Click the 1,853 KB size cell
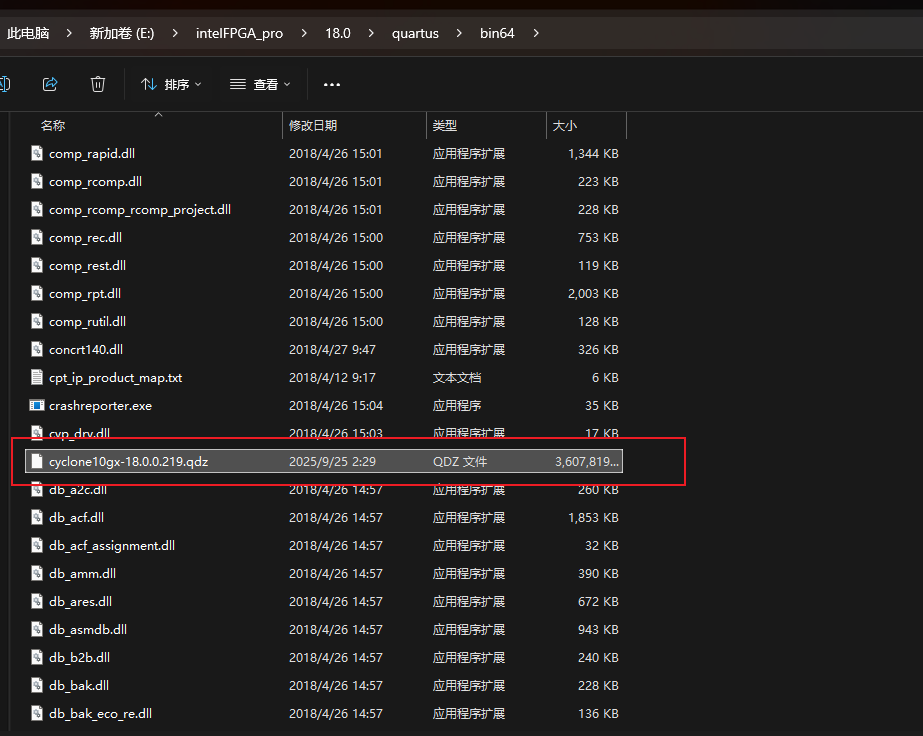923x736 pixels. [593, 518]
